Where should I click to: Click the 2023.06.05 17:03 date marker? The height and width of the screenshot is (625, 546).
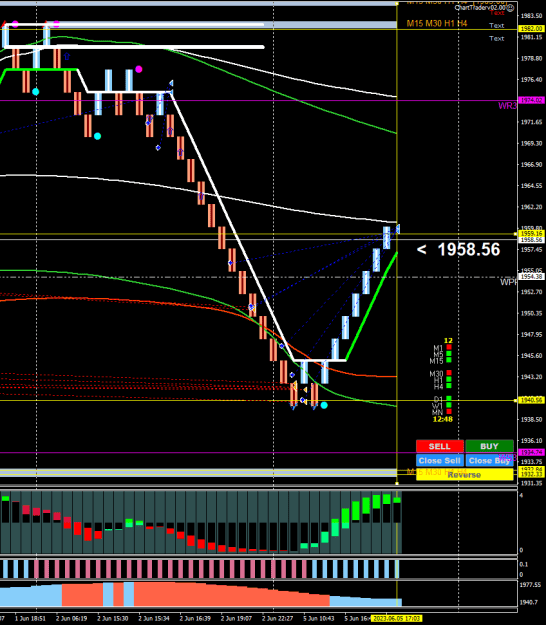click(x=396, y=618)
